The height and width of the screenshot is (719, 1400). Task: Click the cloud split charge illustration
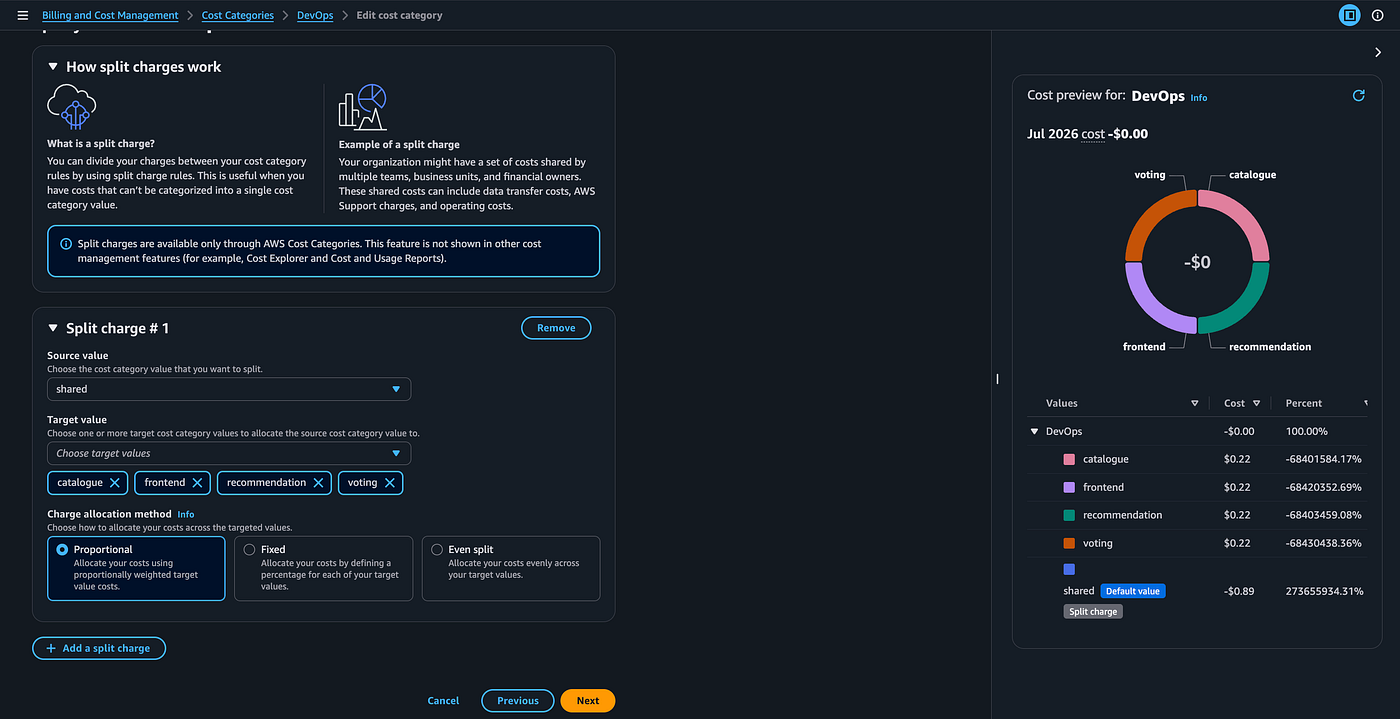point(71,106)
